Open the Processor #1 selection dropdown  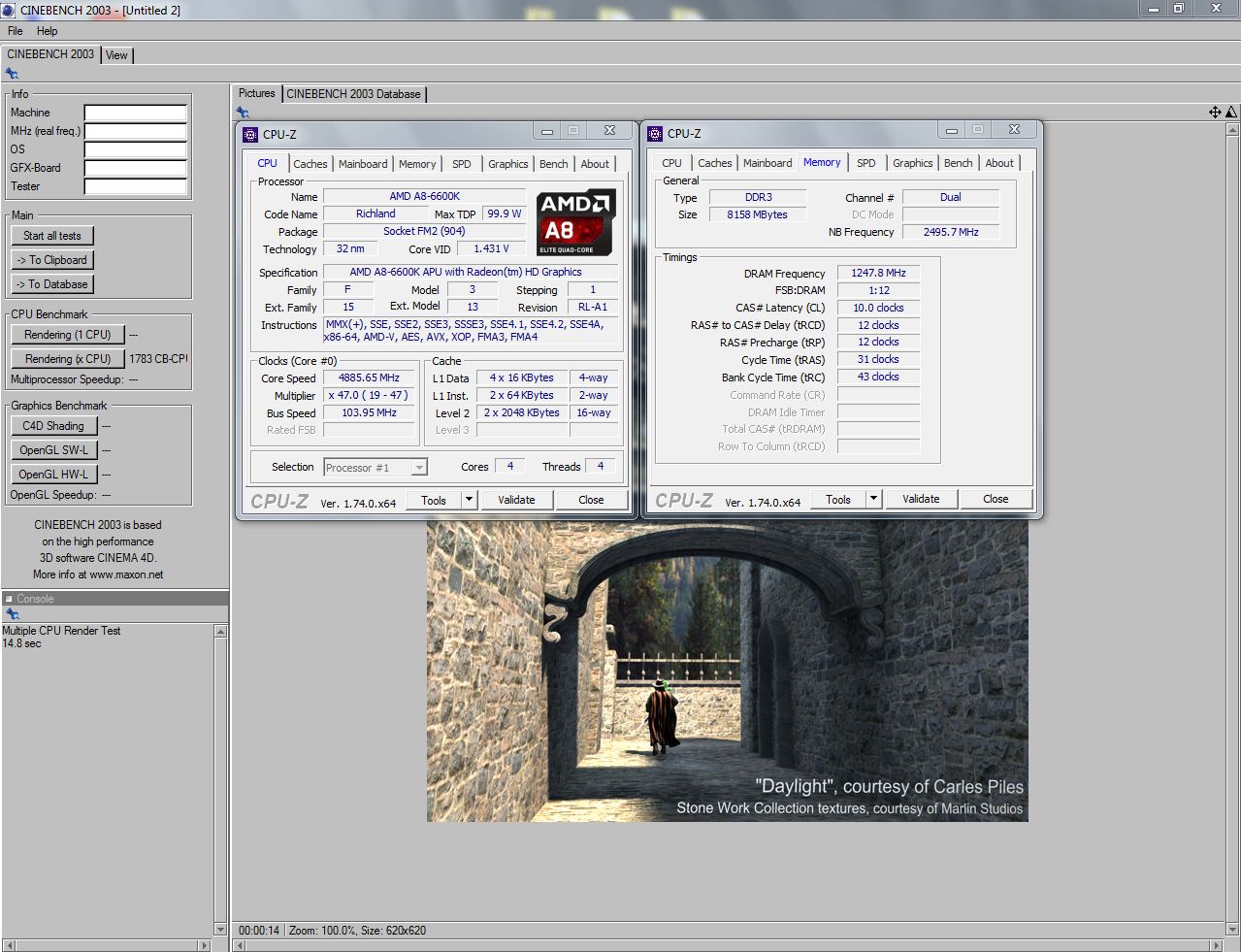375,468
